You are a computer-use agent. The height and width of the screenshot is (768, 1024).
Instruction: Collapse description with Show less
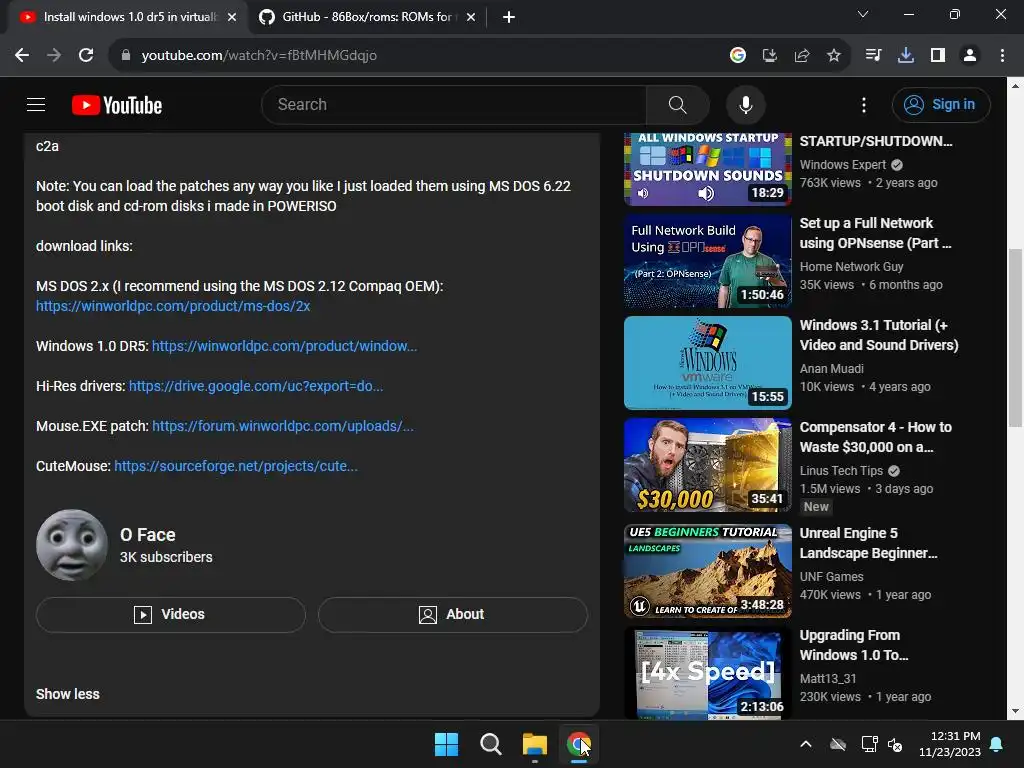coord(68,694)
